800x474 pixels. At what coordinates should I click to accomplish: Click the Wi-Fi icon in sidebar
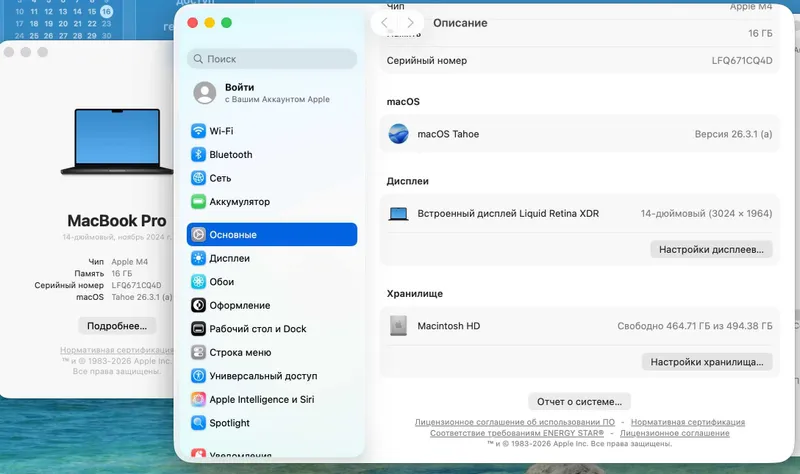(198, 131)
